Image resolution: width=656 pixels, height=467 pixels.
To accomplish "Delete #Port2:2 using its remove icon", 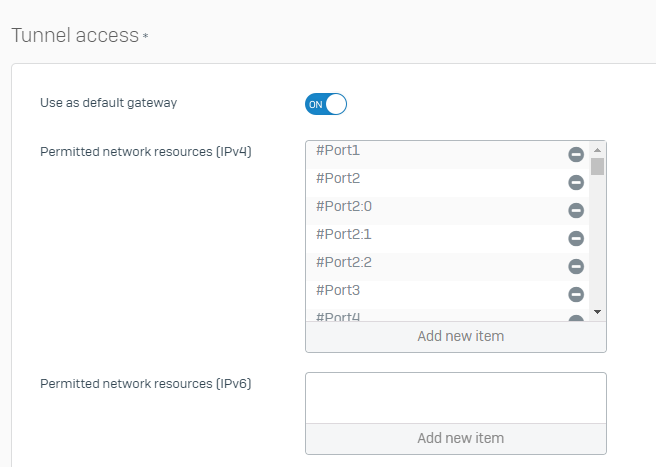I will click(x=576, y=266).
